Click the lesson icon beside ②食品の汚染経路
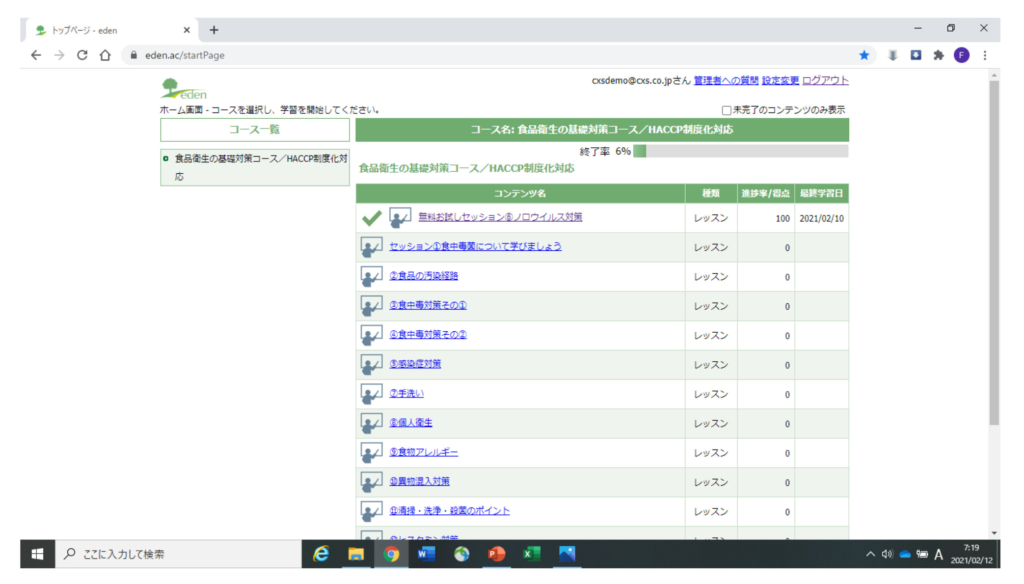 click(x=371, y=276)
